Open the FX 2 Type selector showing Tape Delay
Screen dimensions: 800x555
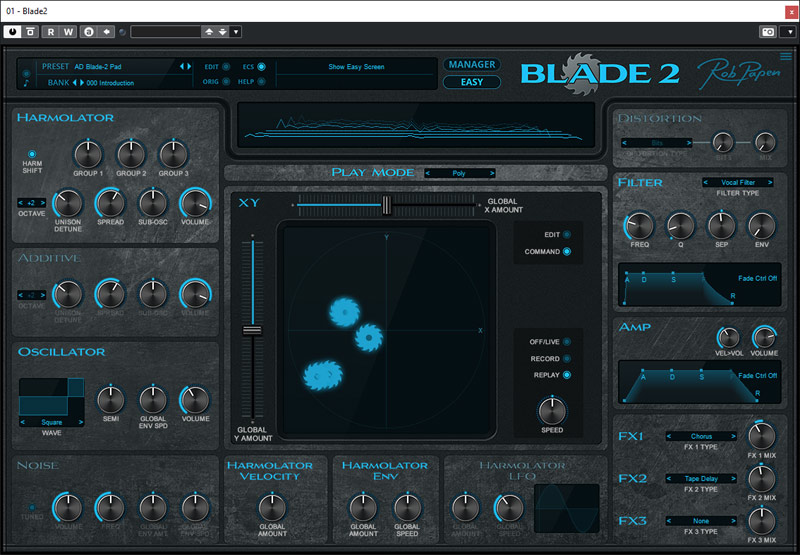tap(701, 478)
